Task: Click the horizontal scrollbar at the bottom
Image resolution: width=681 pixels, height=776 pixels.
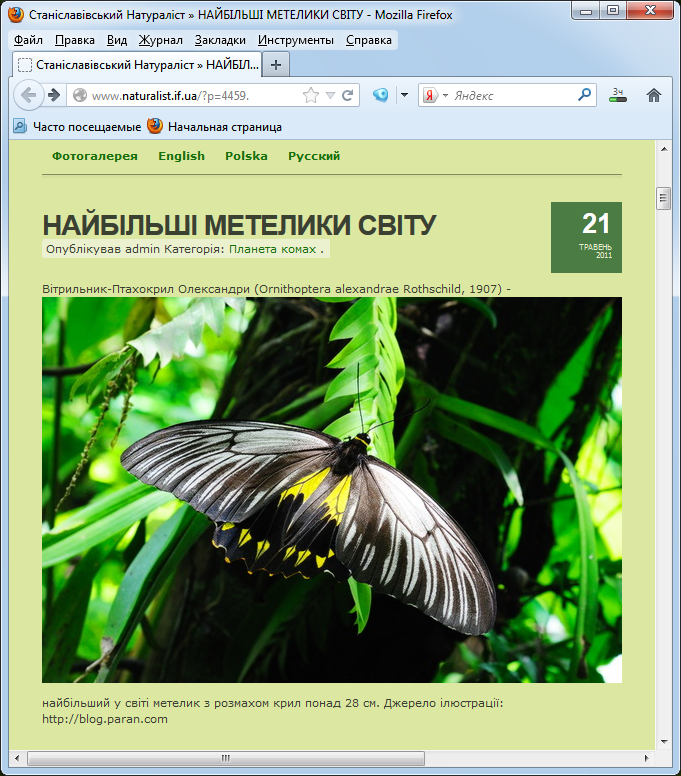Action: click(225, 758)
